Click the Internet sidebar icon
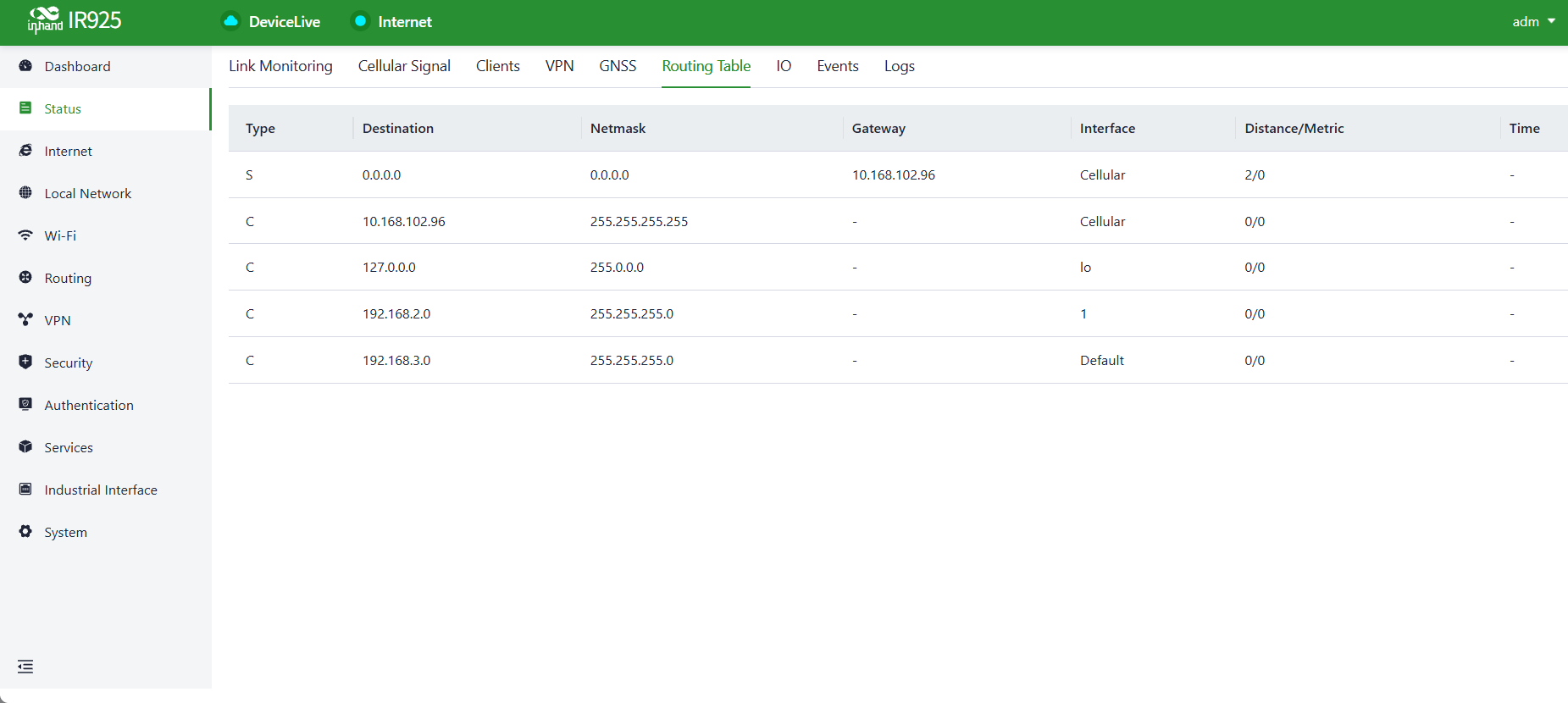 coord(25,151)
